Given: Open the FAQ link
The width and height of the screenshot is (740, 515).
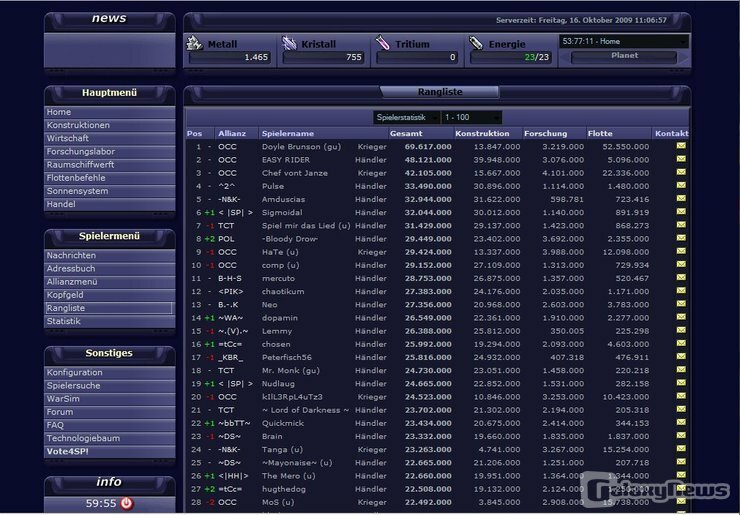Looking at the screenshot, I should pyautogui.click(x=109, y=425).
